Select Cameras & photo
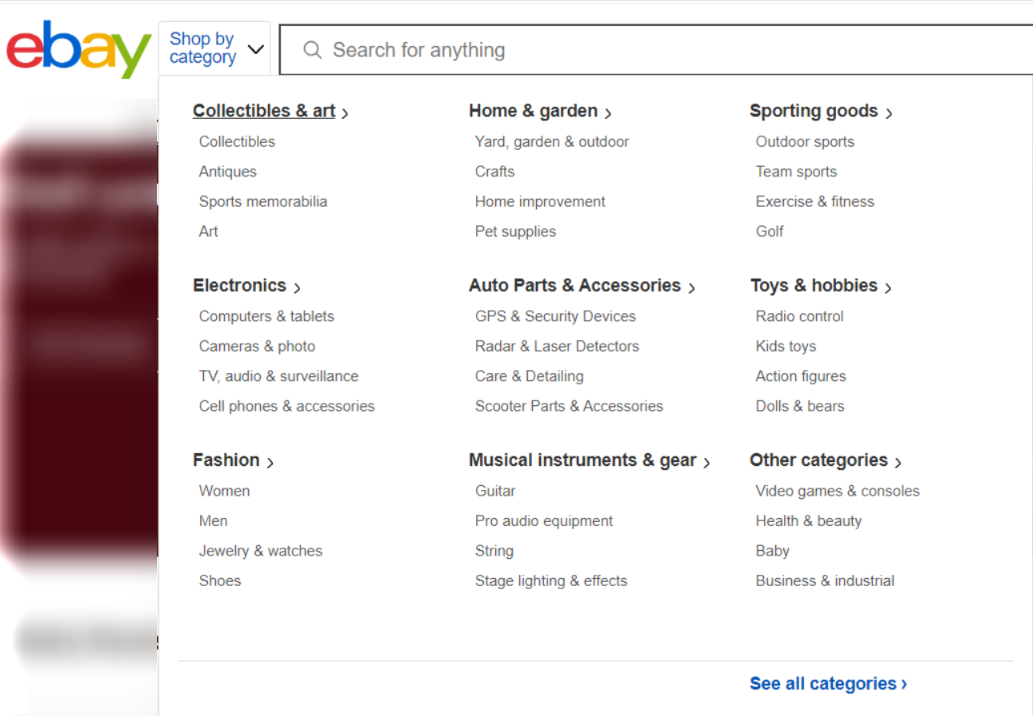This screenshot has width=1033, height=716. 257,346
